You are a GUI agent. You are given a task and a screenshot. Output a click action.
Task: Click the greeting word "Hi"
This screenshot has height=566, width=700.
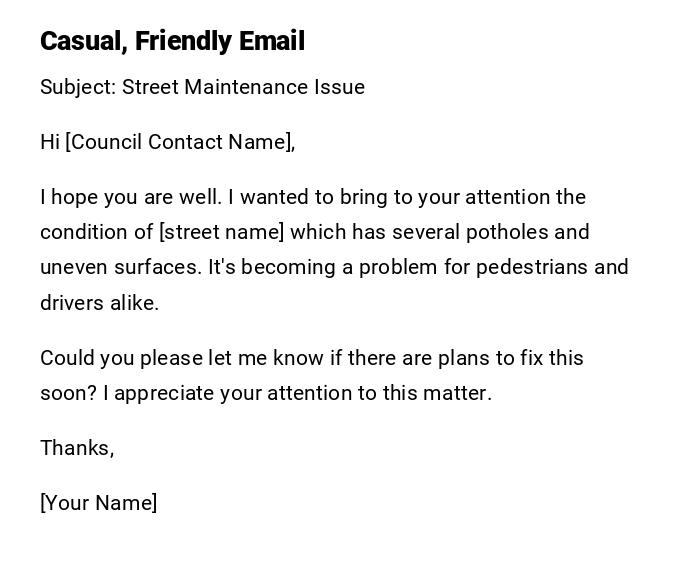coord(50,142)
